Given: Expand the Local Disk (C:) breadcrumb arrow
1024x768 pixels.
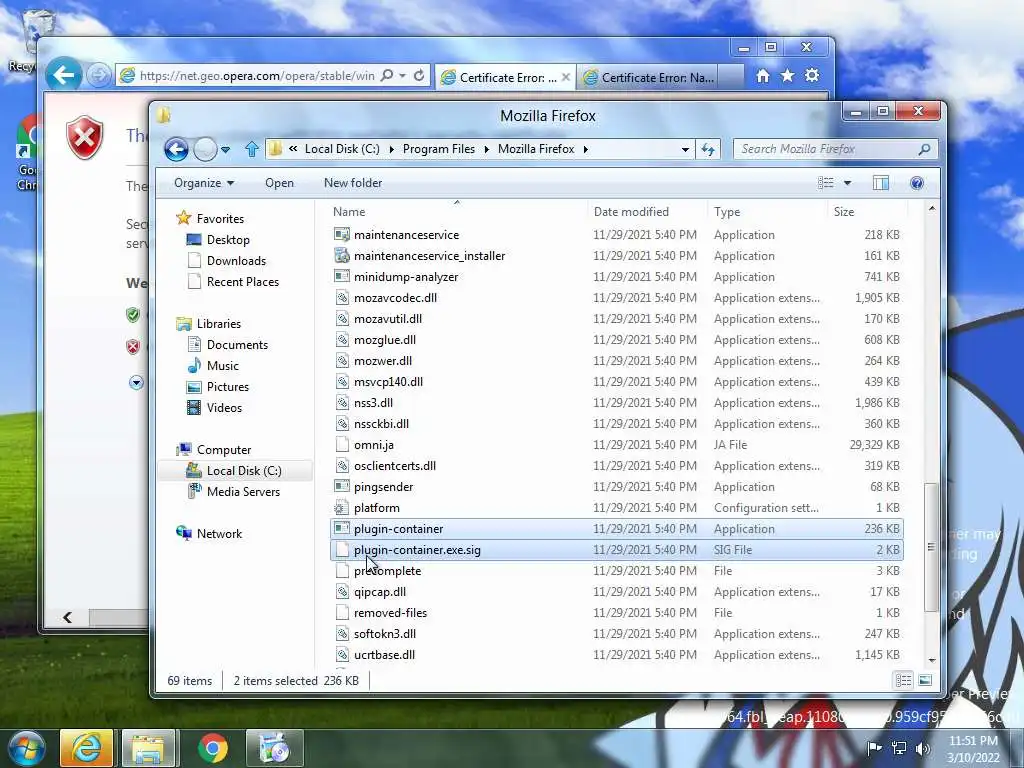Looking at the screenshot, I should (391, 150).
